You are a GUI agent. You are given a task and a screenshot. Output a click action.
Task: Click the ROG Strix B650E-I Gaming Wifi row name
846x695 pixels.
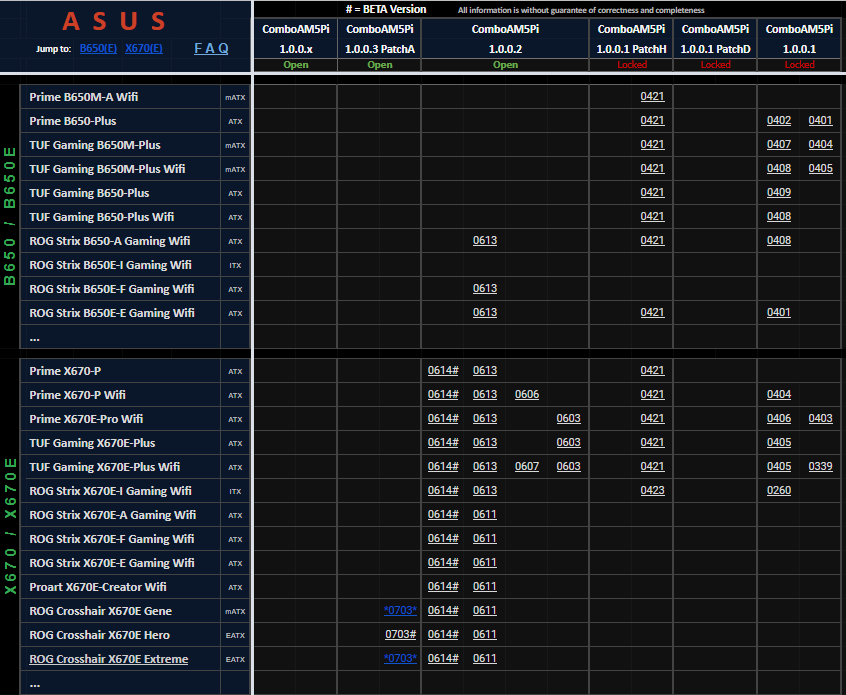tap(110, 265)
